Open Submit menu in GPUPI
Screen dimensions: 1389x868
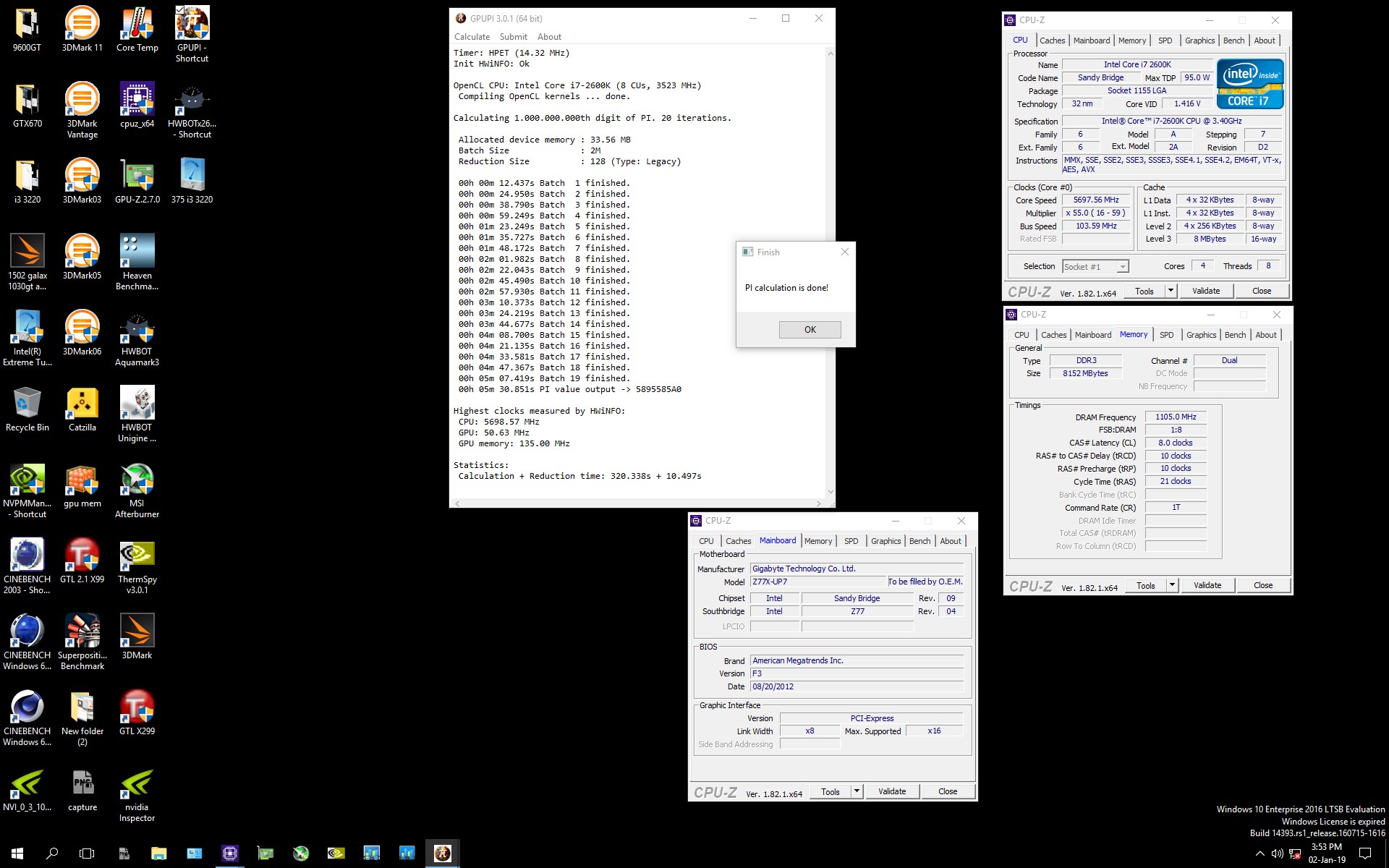click(513, 37)
